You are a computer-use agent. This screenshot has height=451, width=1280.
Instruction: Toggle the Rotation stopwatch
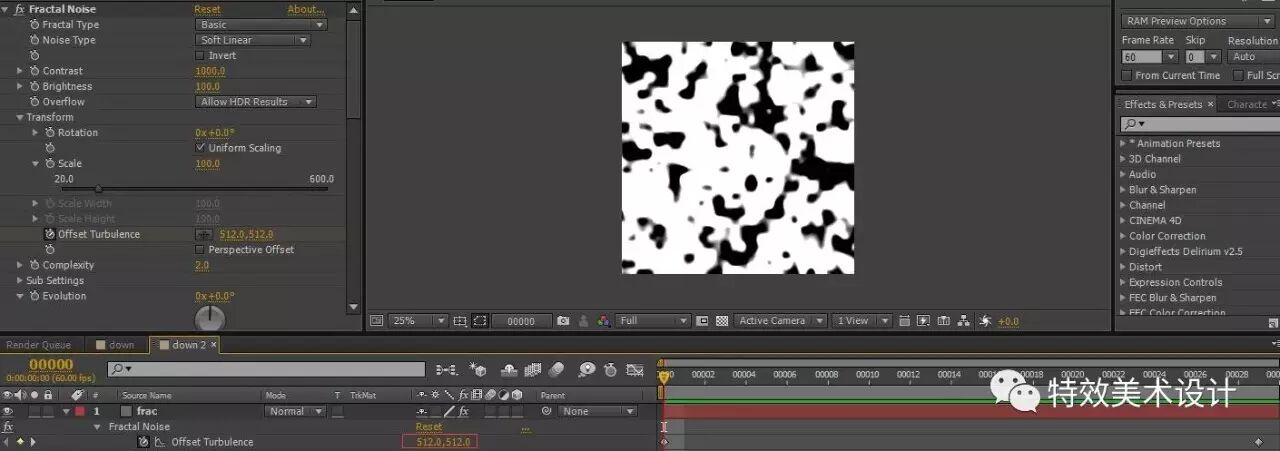[x=50, y=132]
